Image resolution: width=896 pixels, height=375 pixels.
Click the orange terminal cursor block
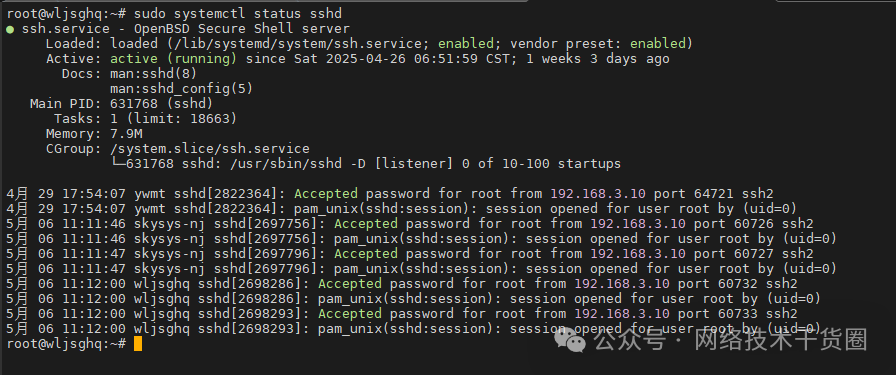point(138,344)
